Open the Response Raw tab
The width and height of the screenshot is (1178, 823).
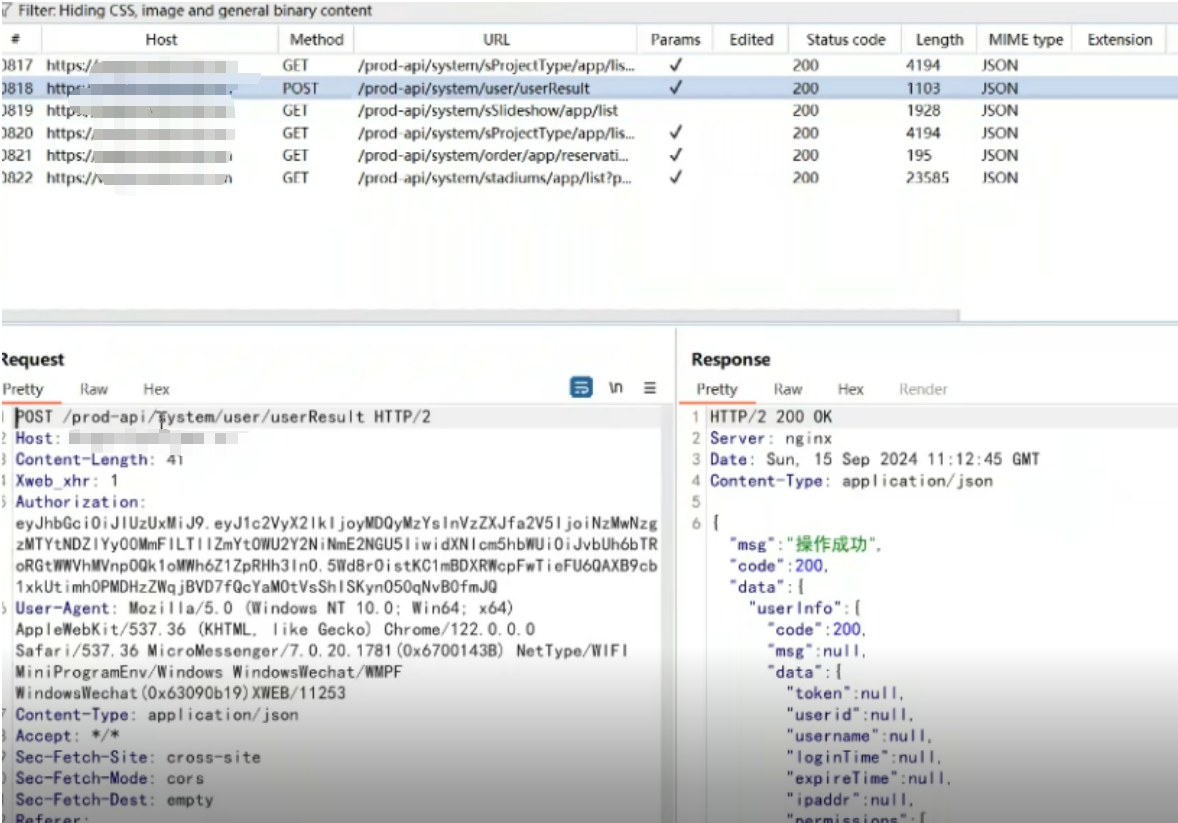(787, 389)
